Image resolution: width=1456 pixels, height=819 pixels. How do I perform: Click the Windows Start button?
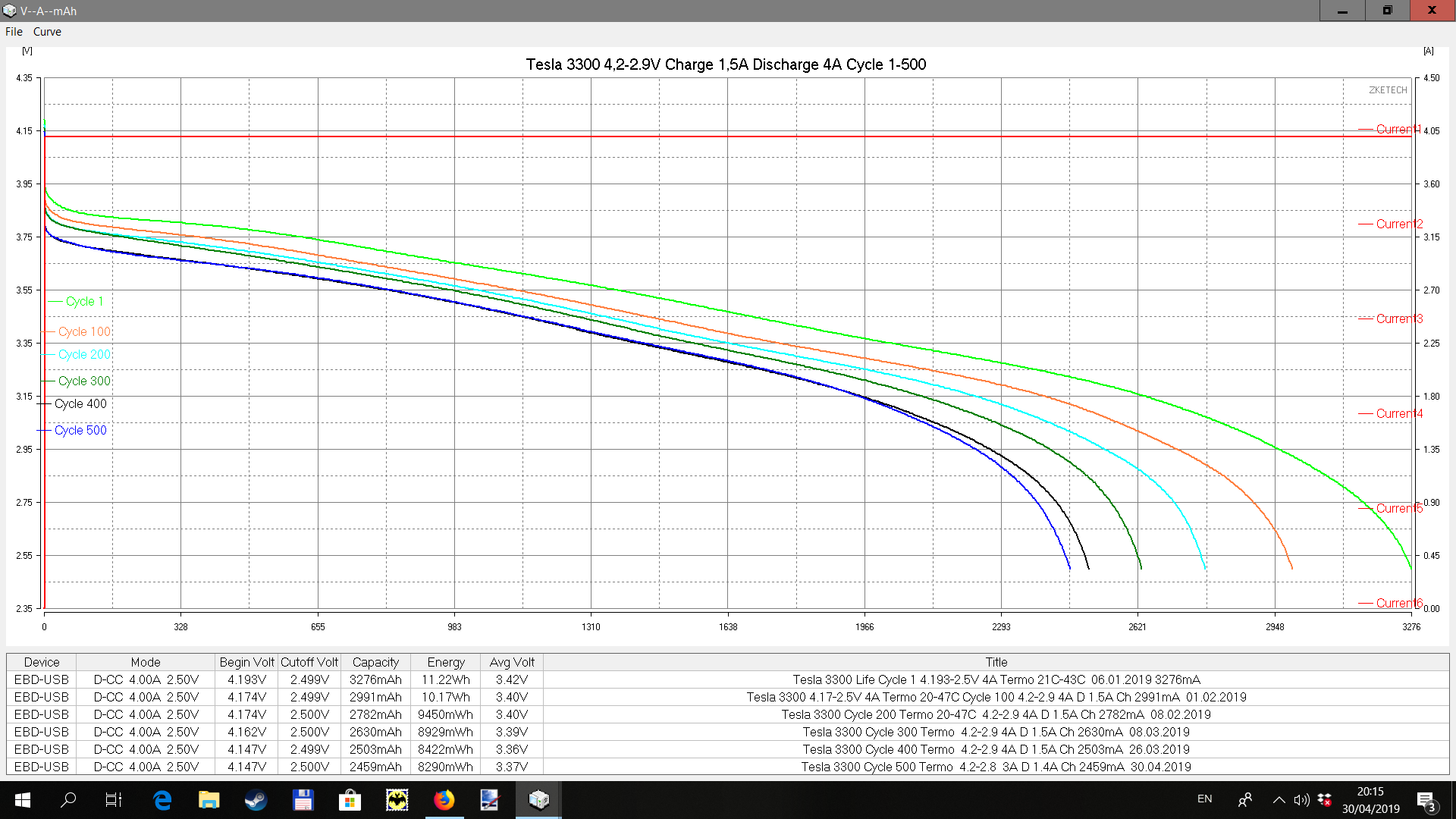[22, 800]
